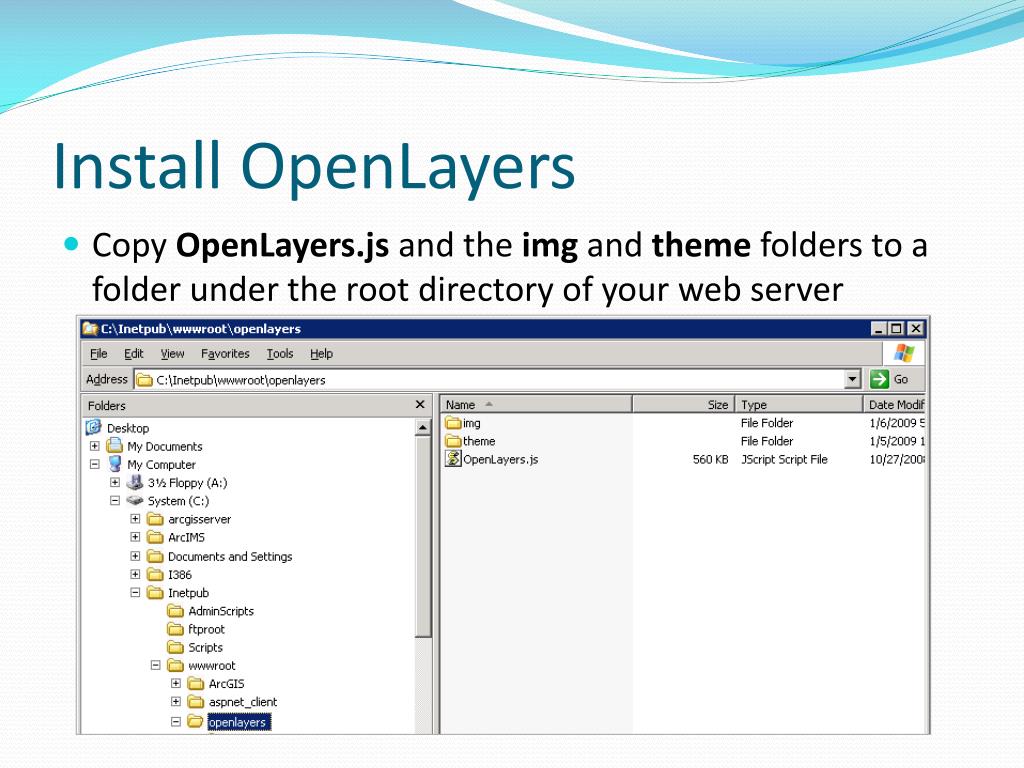The width and height of the screenshot is (1024, 768).
Task: Click the Windows flag logo in menu bar
Action: coord(904,353)
